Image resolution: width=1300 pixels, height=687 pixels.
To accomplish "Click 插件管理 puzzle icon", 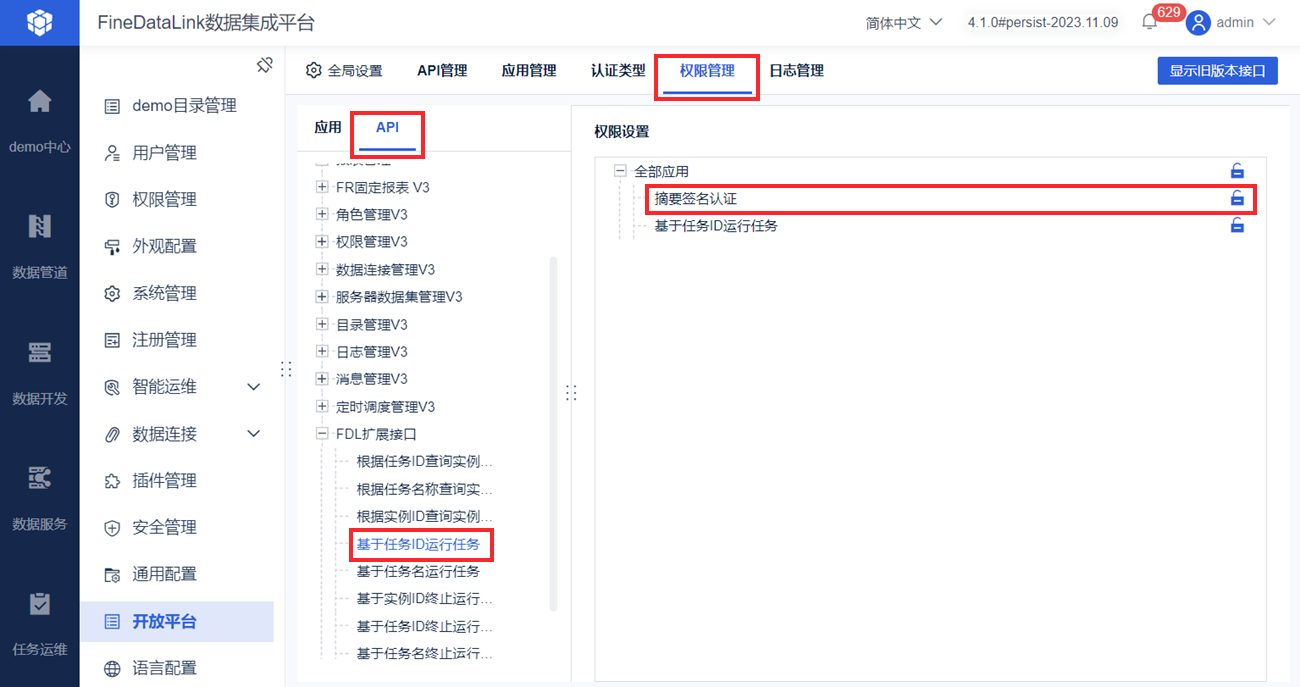I will pyautogui.click(x=112, y=481).
